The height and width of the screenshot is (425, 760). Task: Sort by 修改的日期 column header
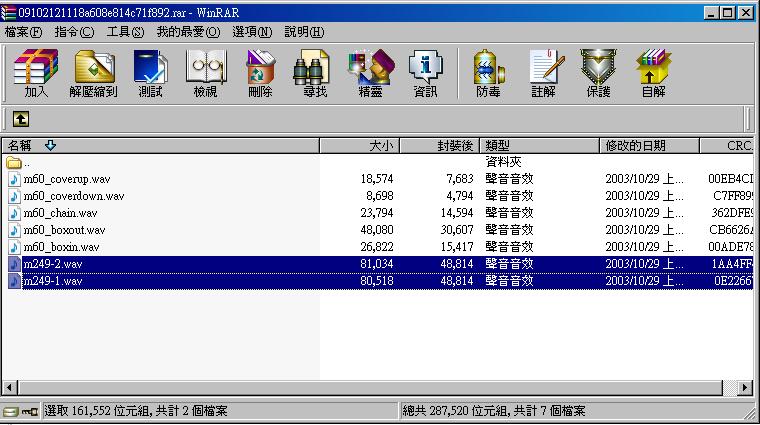point(649,145)
